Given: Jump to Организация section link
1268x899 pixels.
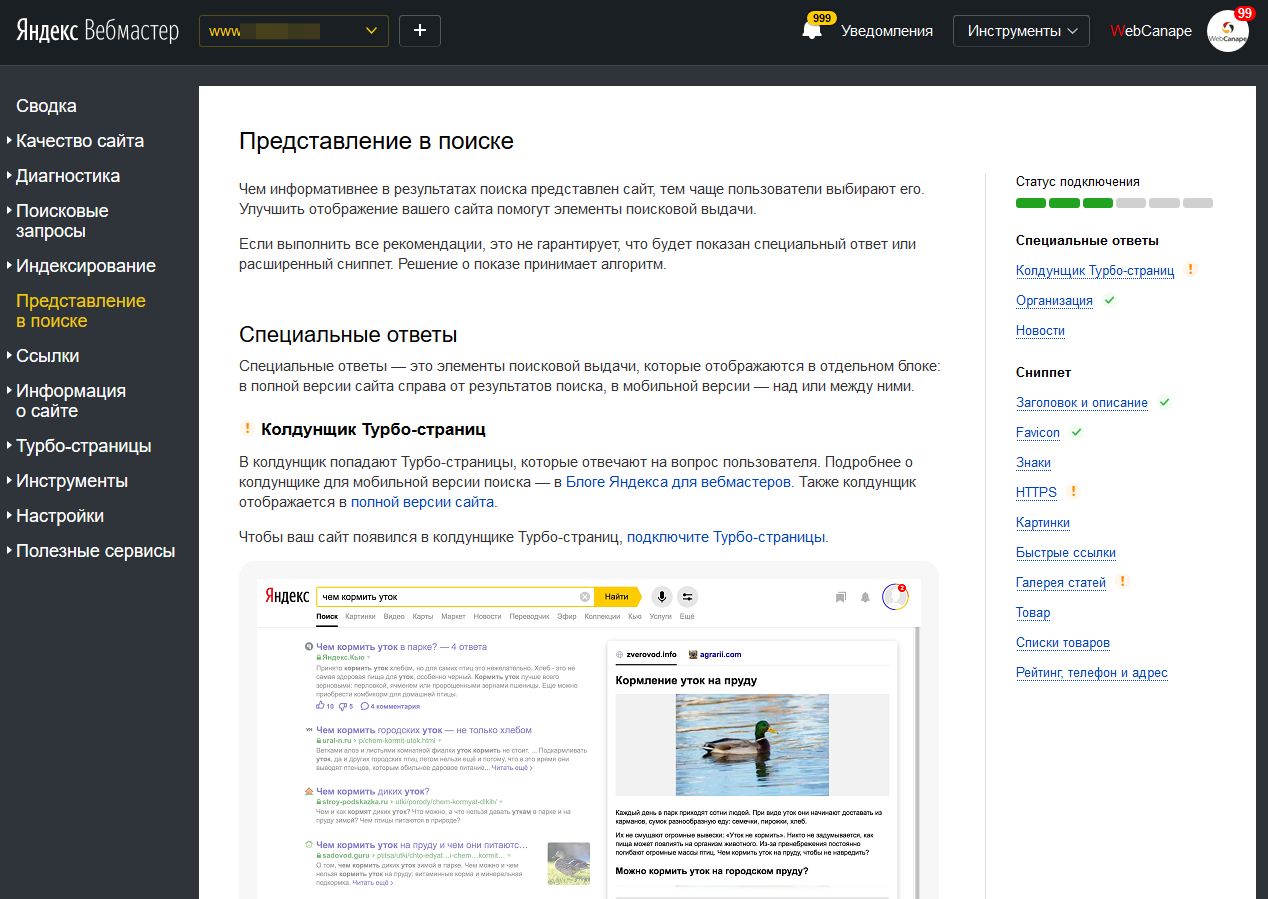Looking at the screenshot, I should tap(1054, 301).
